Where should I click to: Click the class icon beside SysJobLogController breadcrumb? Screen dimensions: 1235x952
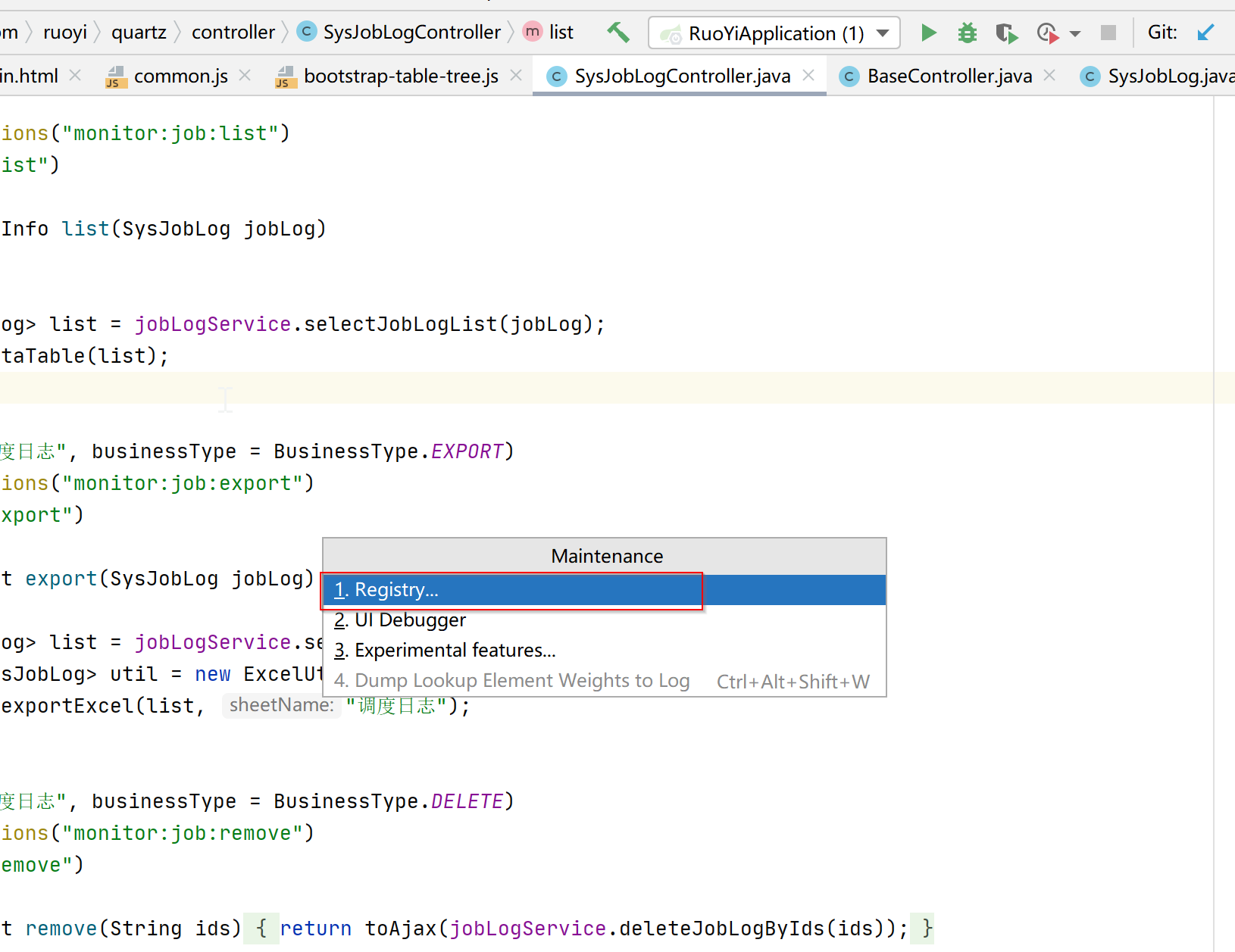coord(307,32)
